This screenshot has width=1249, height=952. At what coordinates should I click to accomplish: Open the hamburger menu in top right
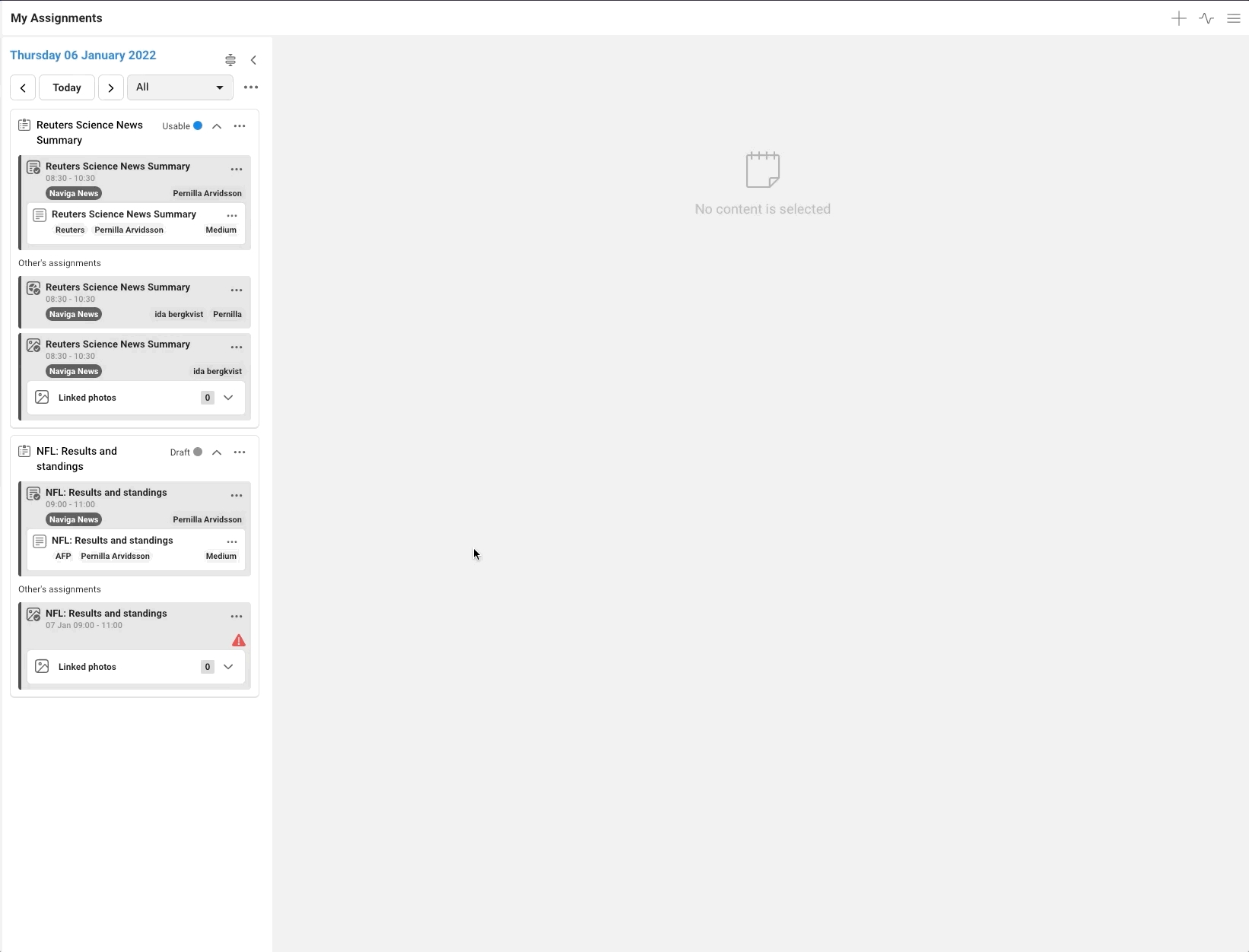tap(1234, 18)
